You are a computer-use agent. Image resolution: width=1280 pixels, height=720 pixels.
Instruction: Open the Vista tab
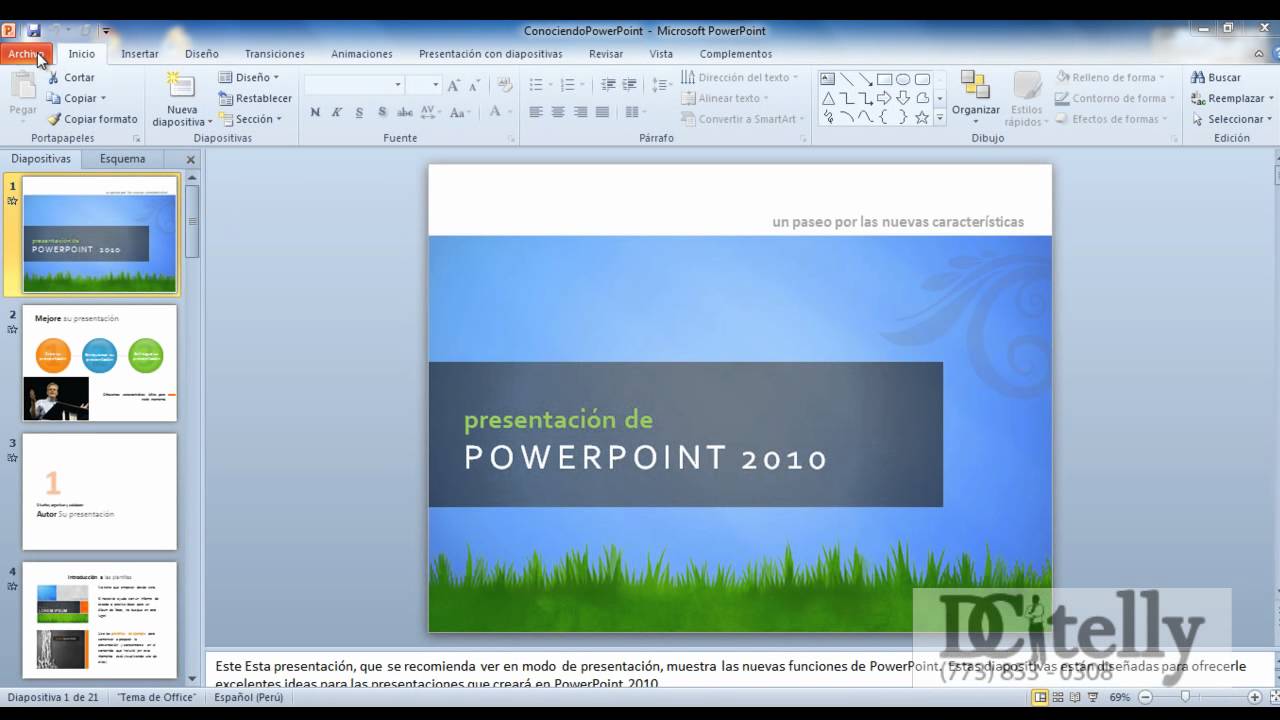pyautogui.click(x=661, y=54)
